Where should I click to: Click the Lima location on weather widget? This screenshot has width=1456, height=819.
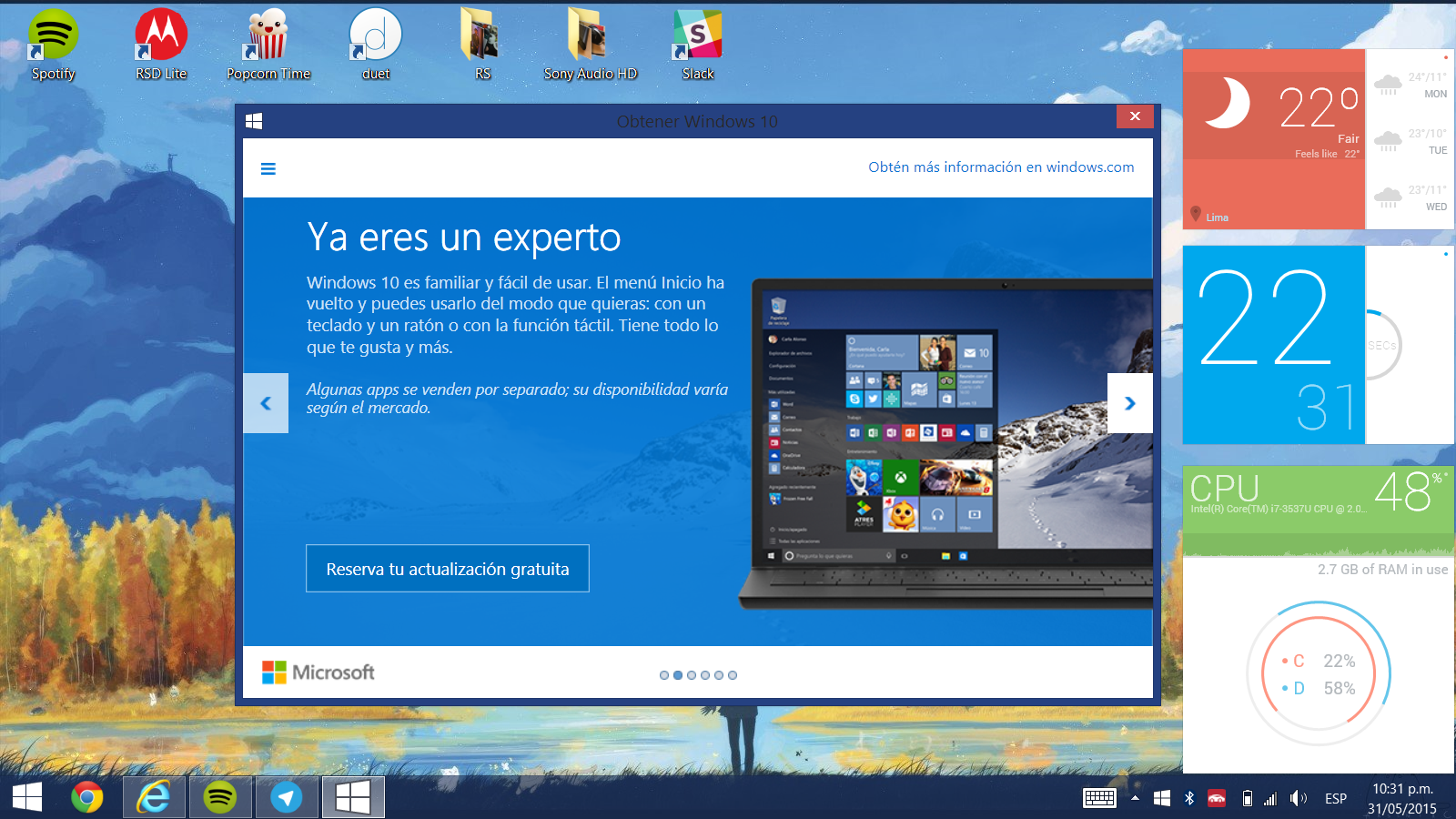click(1210, 216)
